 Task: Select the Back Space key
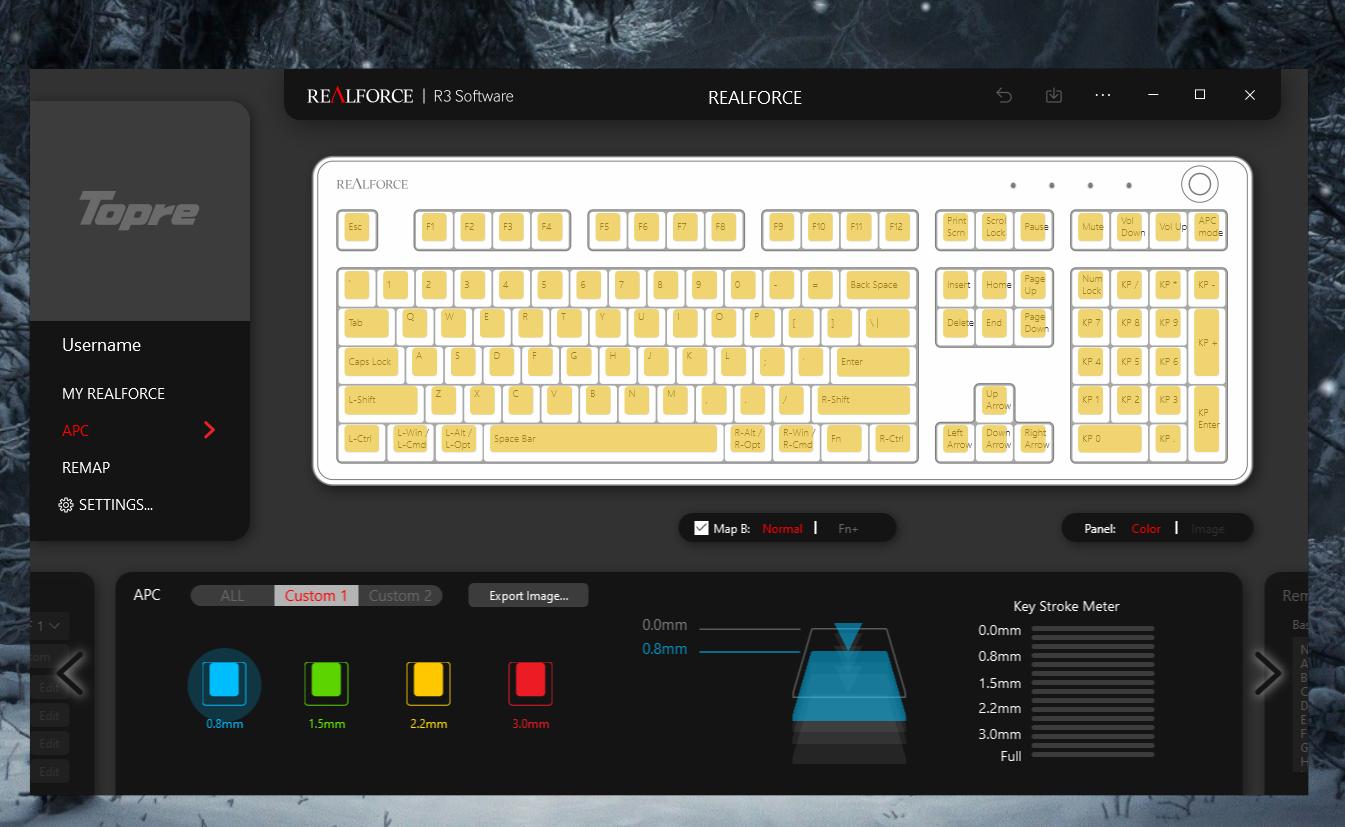coord(876,285)
